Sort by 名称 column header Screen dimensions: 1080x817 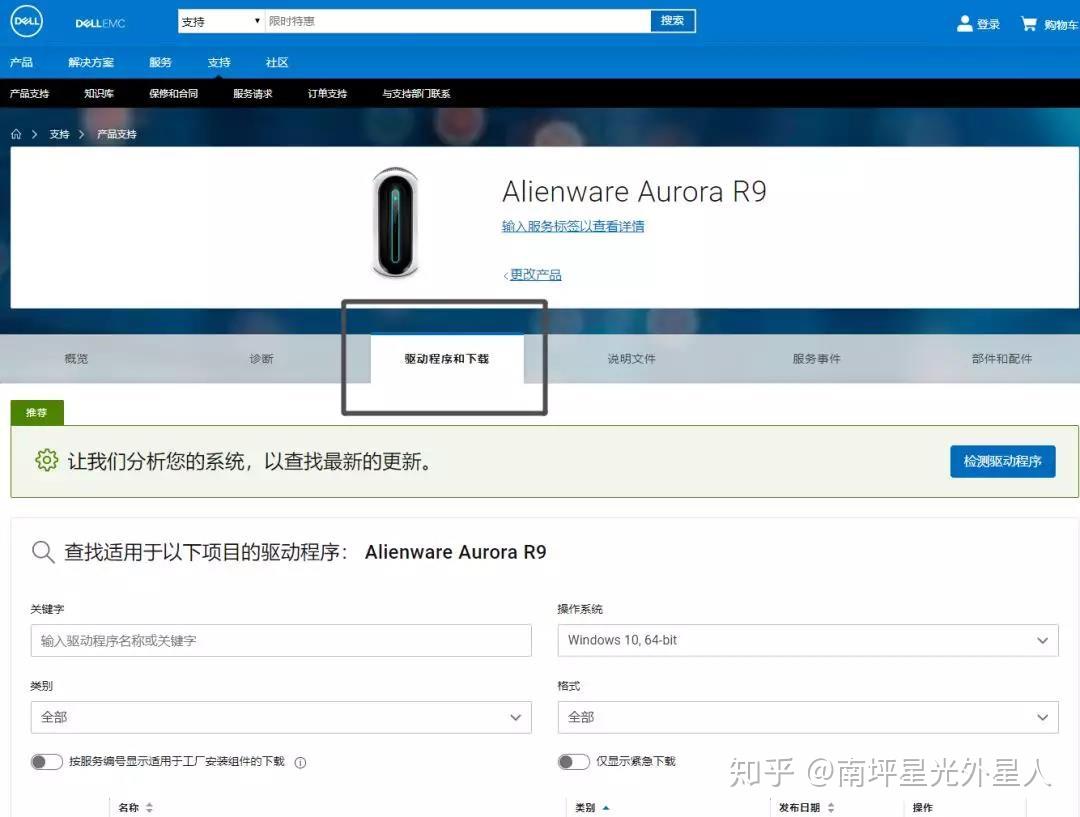tap(134, 807)
